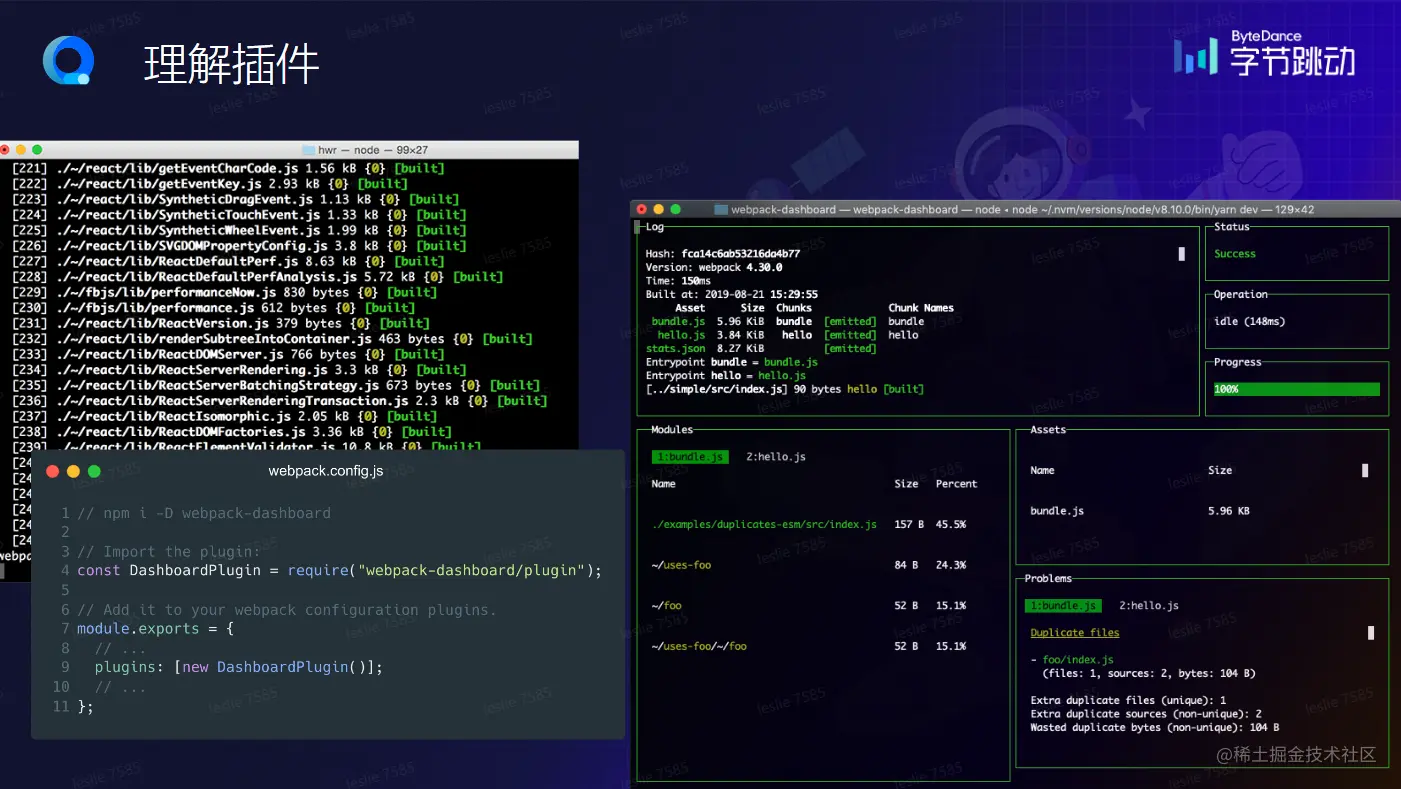Viewport: 1401px width, 789px height.
Task: Click the "Extra duplicate sources (non-unique): 2" line
Action: (1146, 714)
